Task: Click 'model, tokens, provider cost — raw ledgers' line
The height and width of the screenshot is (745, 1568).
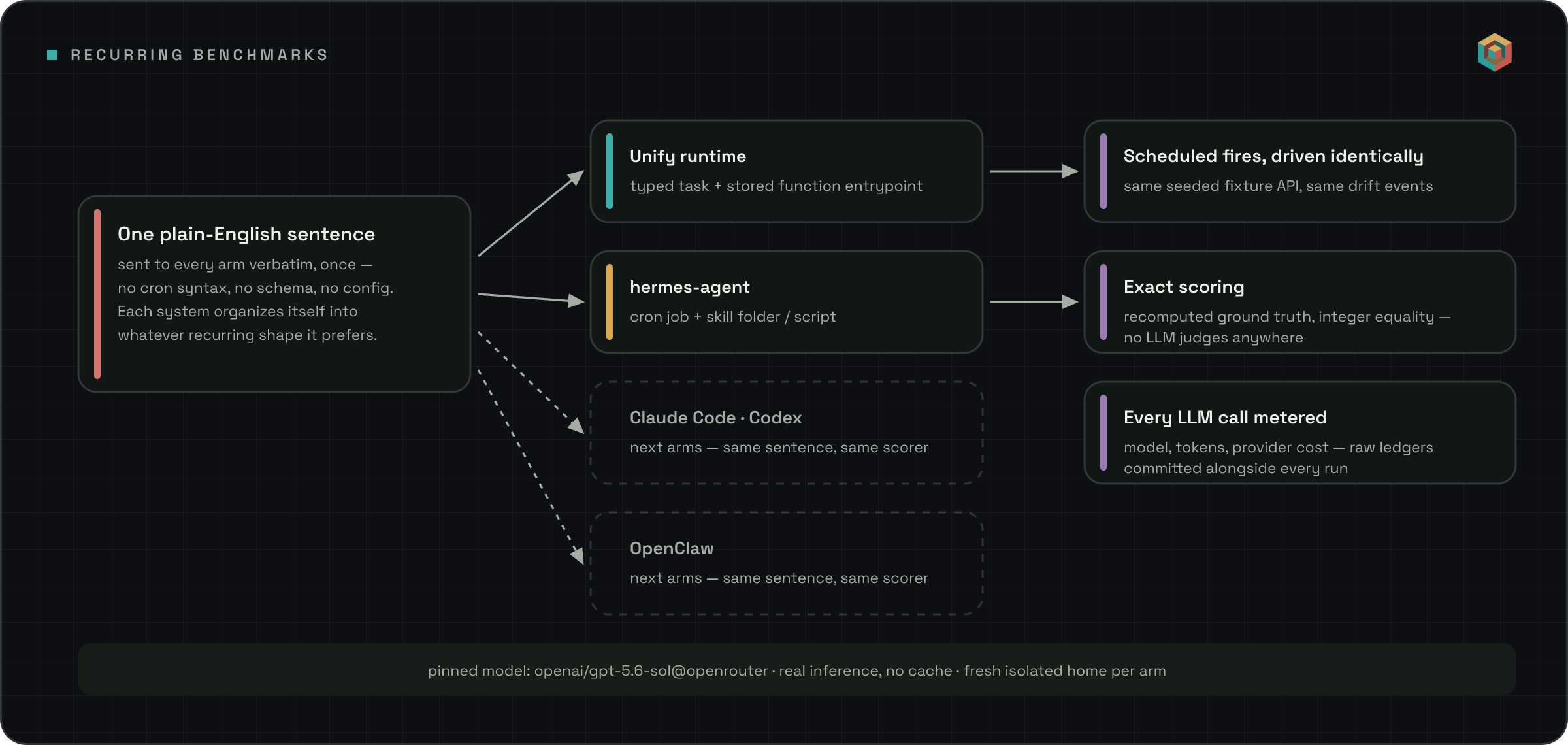Action: coord(1279,448)
